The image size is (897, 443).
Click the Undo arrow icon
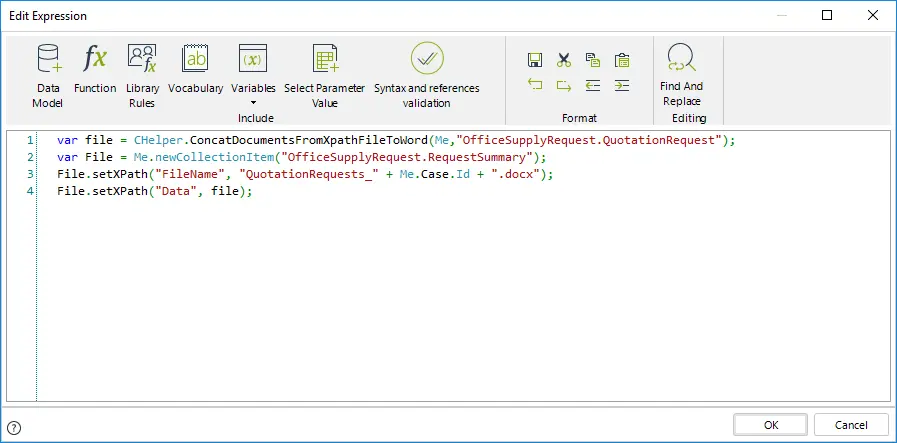[x=535, y=86]
